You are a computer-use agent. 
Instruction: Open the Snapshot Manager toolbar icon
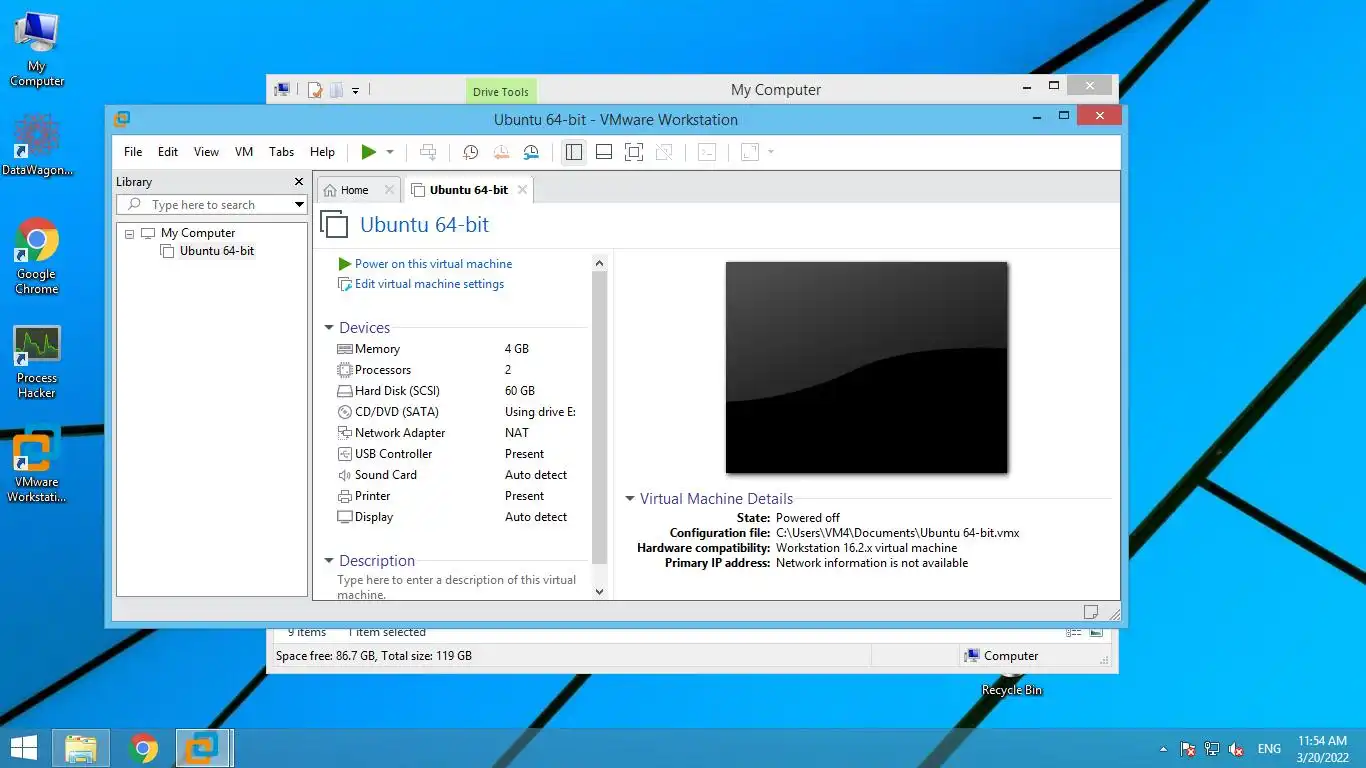pyautogui.click(x=531, y=152)
